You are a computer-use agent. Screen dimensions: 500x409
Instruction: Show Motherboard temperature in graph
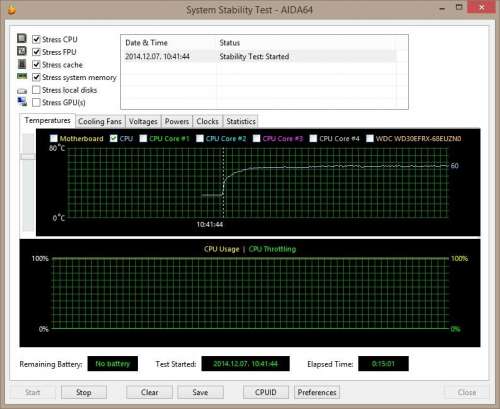point(53,138)
